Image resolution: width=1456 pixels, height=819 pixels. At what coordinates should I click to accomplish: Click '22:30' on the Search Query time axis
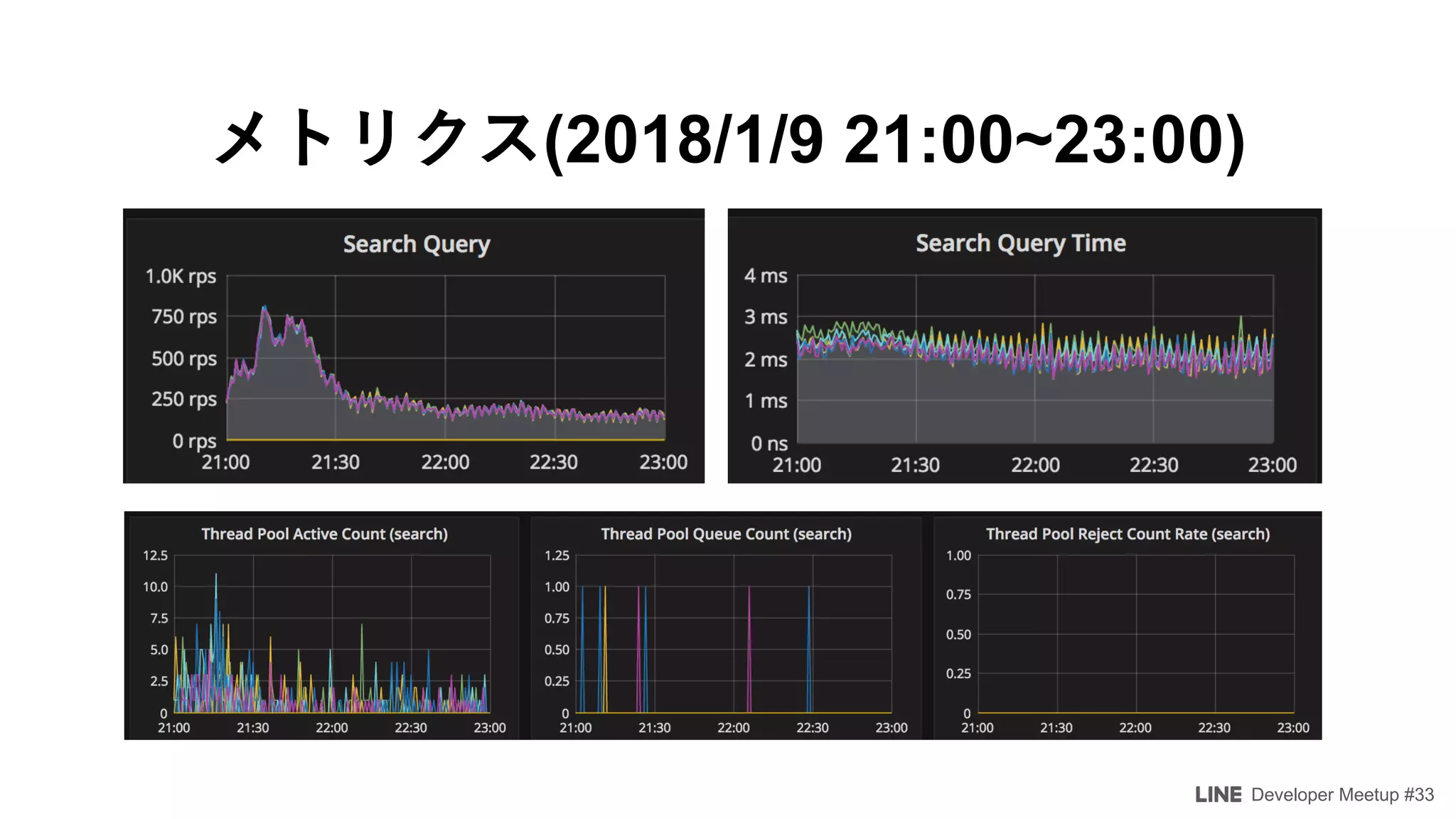pos(554,463)
